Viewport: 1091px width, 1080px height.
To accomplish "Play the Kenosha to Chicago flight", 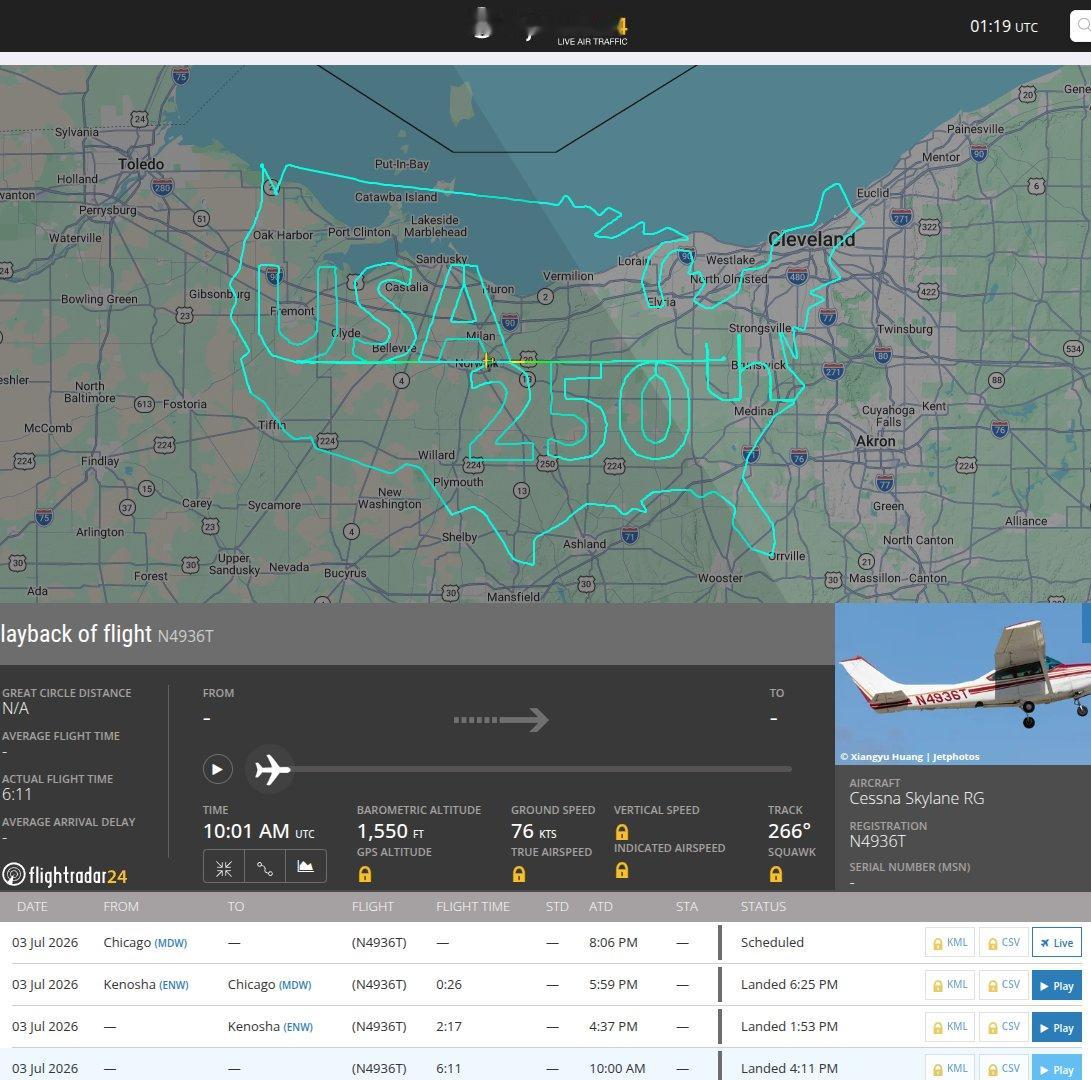I will tap(1056, 985).
